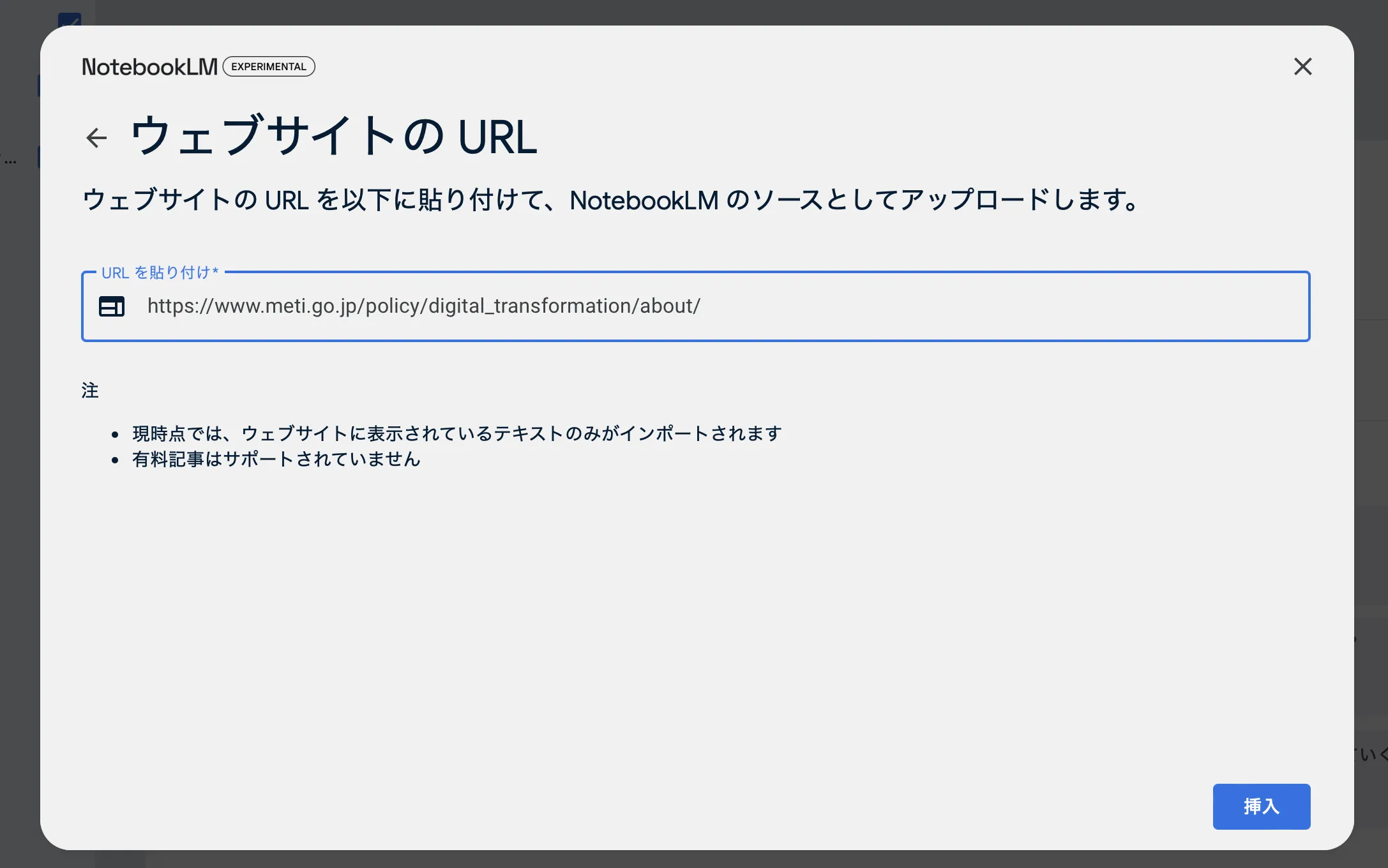Screen dimensions: 1388x868
Task: Click the description text mentioning NotebookLM のソース
Action: click(611, 200)
